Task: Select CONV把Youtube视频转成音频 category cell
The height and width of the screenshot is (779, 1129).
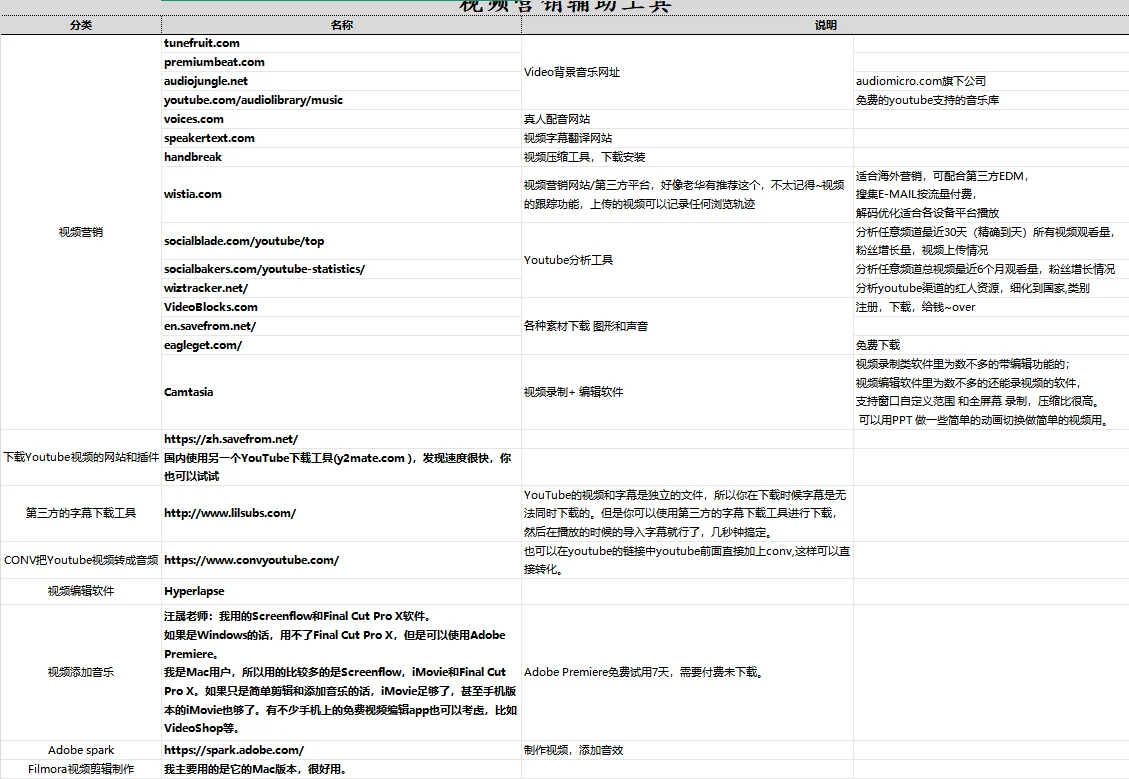Action: click(81, 560)
